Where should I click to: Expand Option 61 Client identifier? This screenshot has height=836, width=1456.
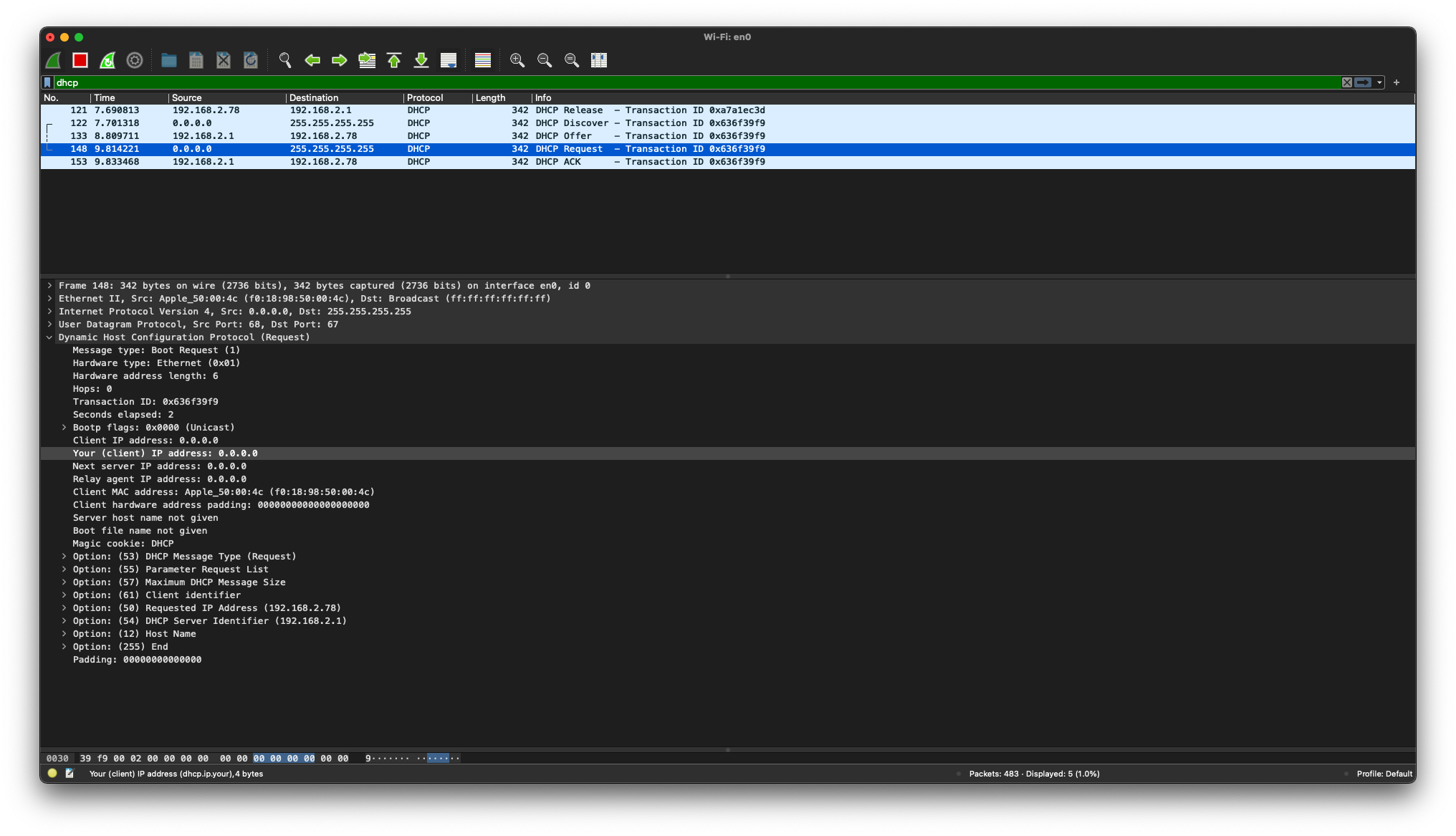64,595
